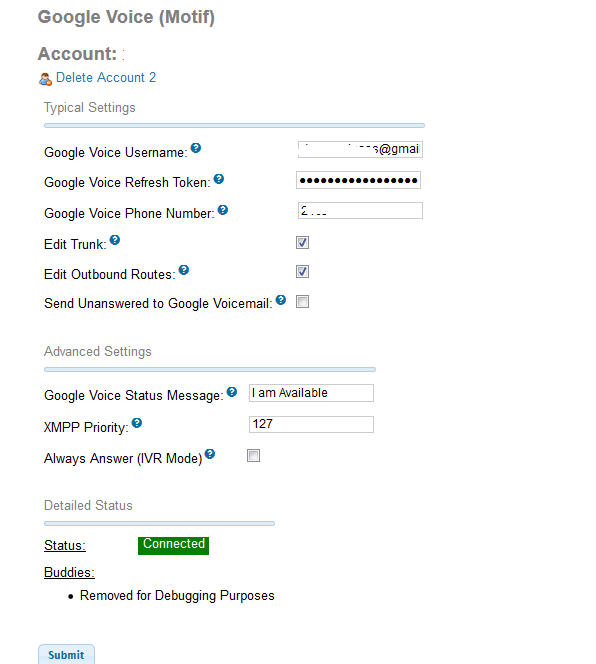Show help for XMPP Priority
The height and width of the screenshot is (664, 596).
coord(137,423)
